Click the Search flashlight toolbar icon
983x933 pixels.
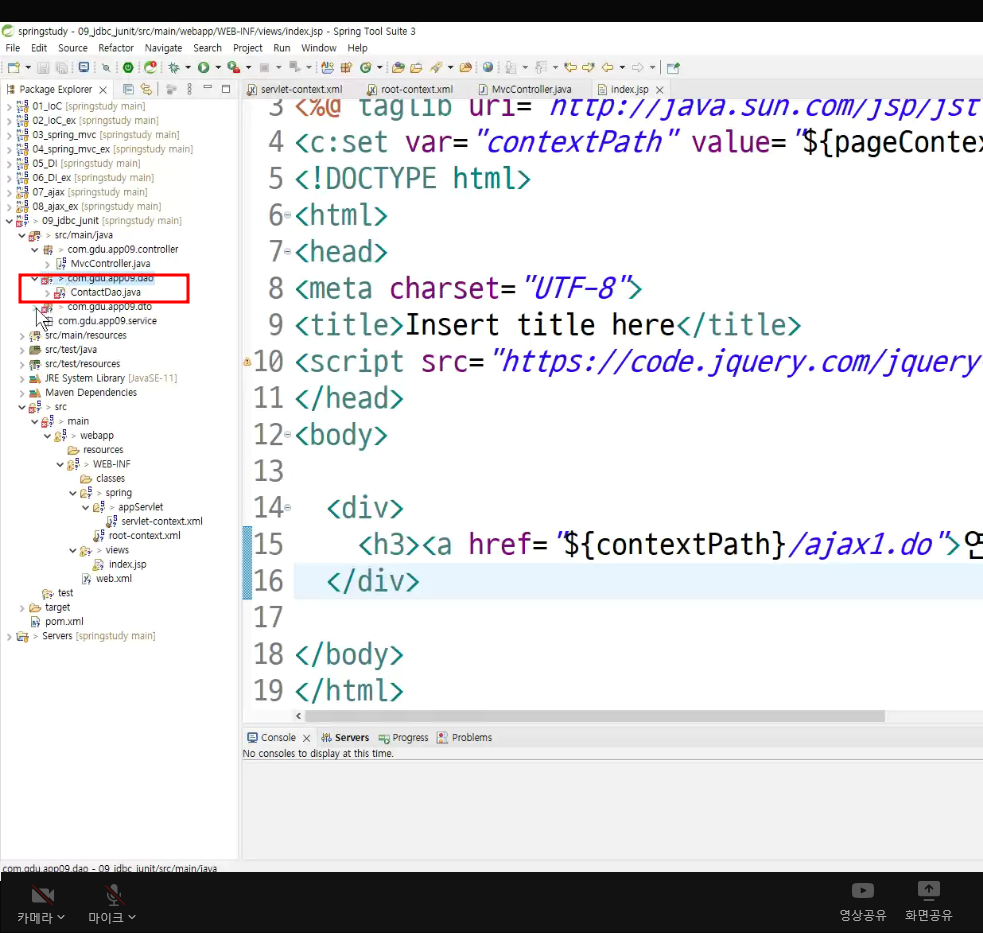tap(436, 68)
